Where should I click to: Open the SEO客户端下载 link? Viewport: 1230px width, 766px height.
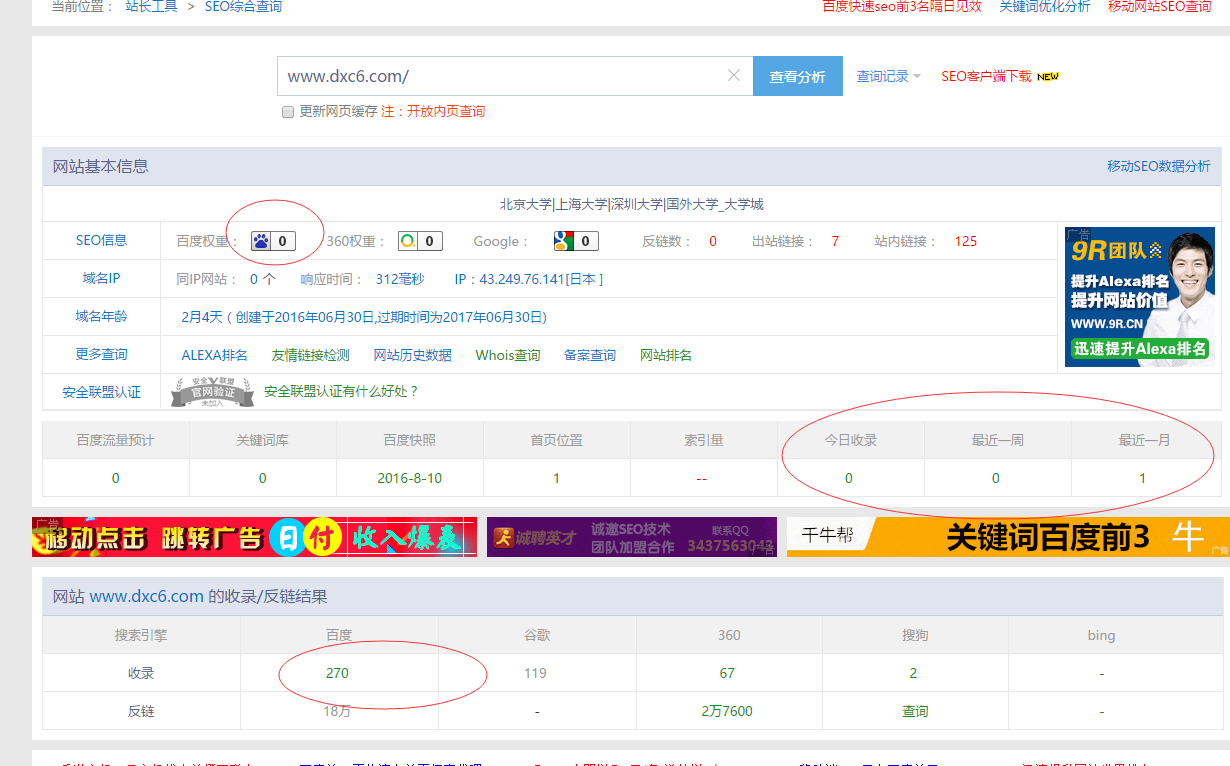(x=986, y=76)
